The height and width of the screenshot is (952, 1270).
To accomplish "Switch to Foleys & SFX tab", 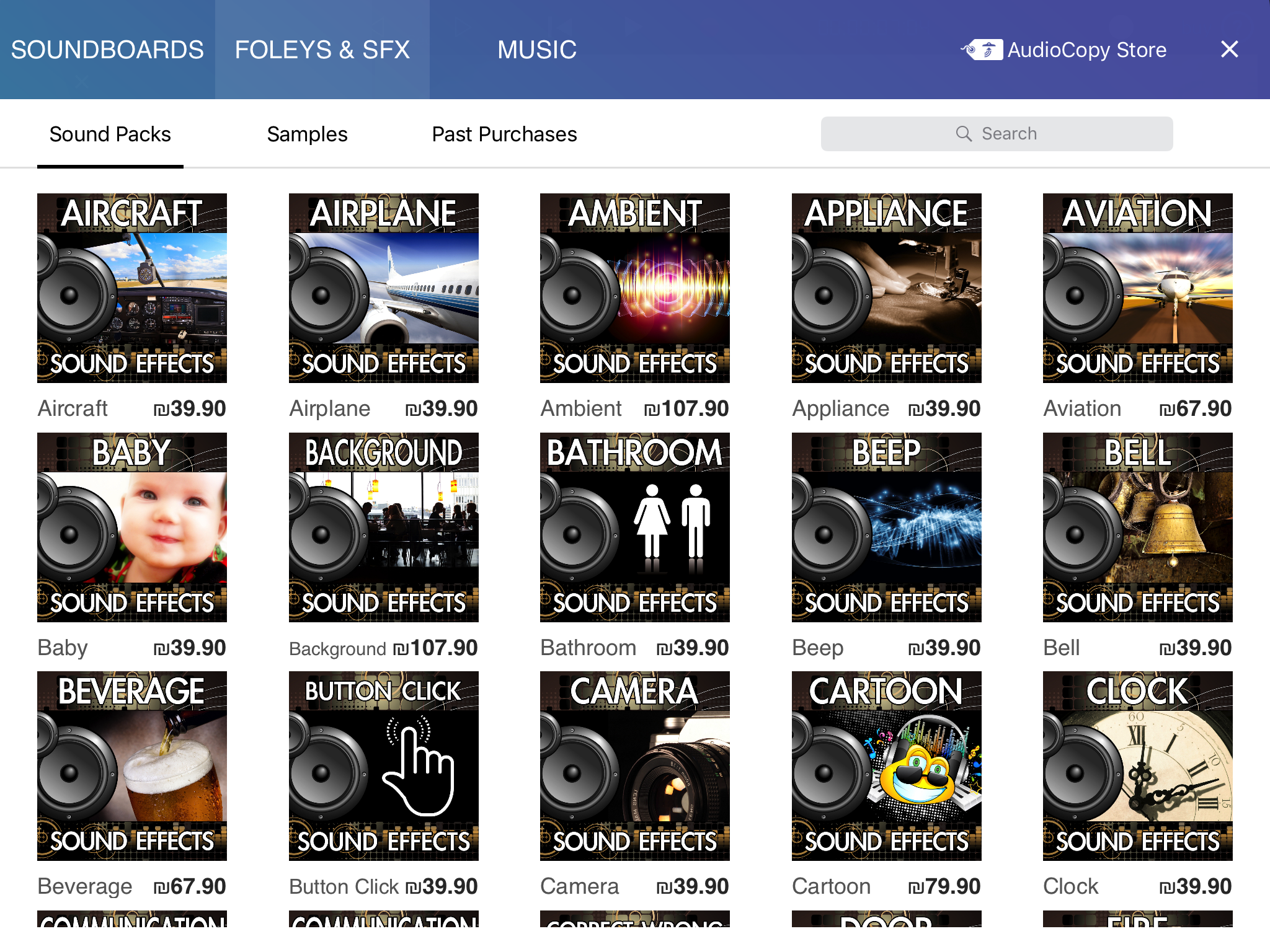I will coord(322,50).
